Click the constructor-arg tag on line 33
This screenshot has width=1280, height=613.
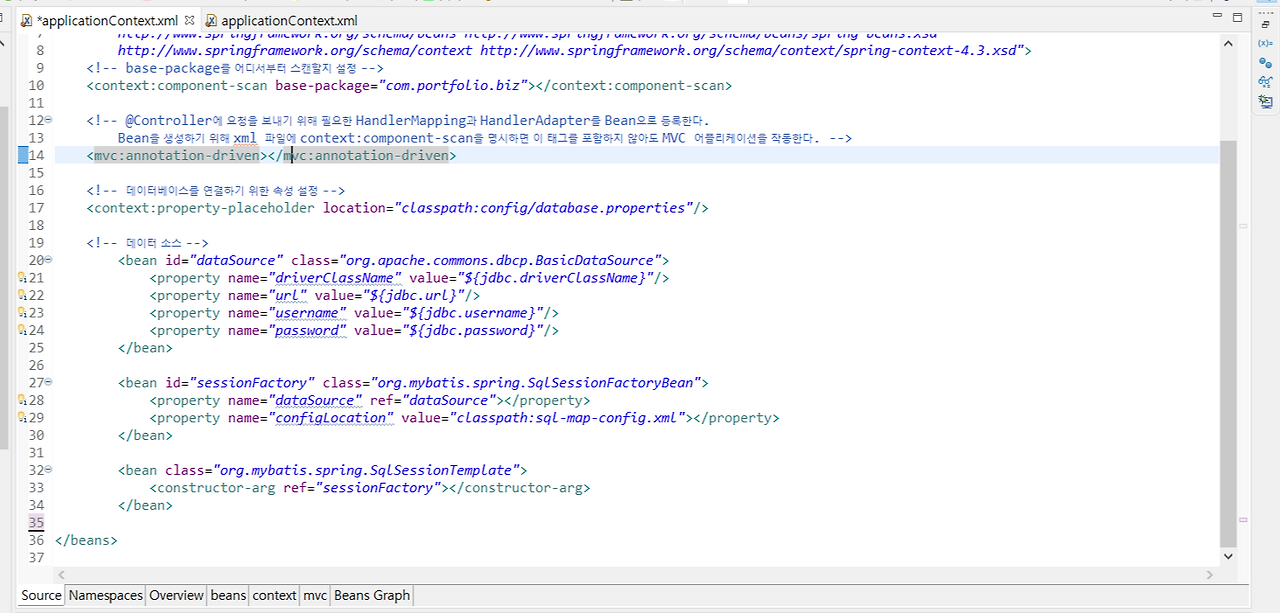click(x=215, y=488)
